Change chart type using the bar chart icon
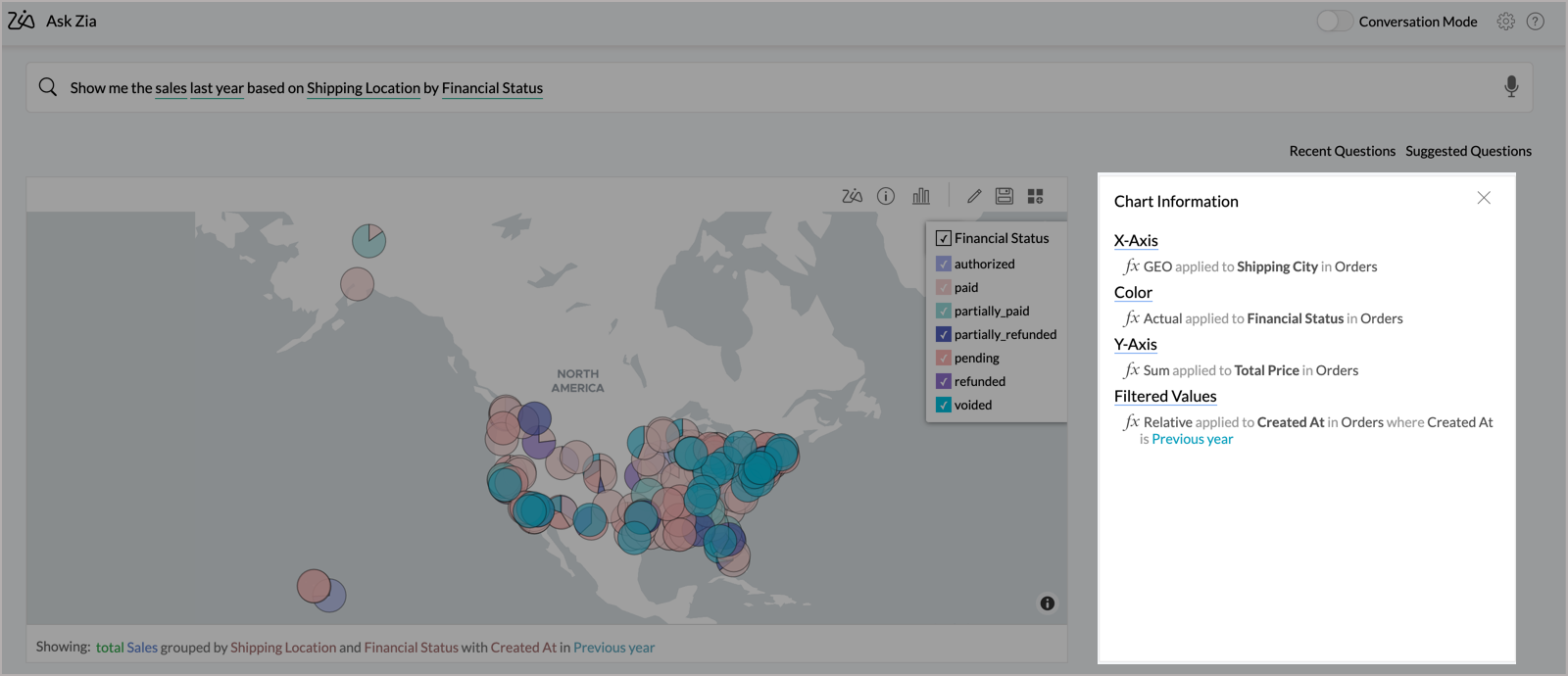Screen dimensions: 1568x676 pos(921,196)
